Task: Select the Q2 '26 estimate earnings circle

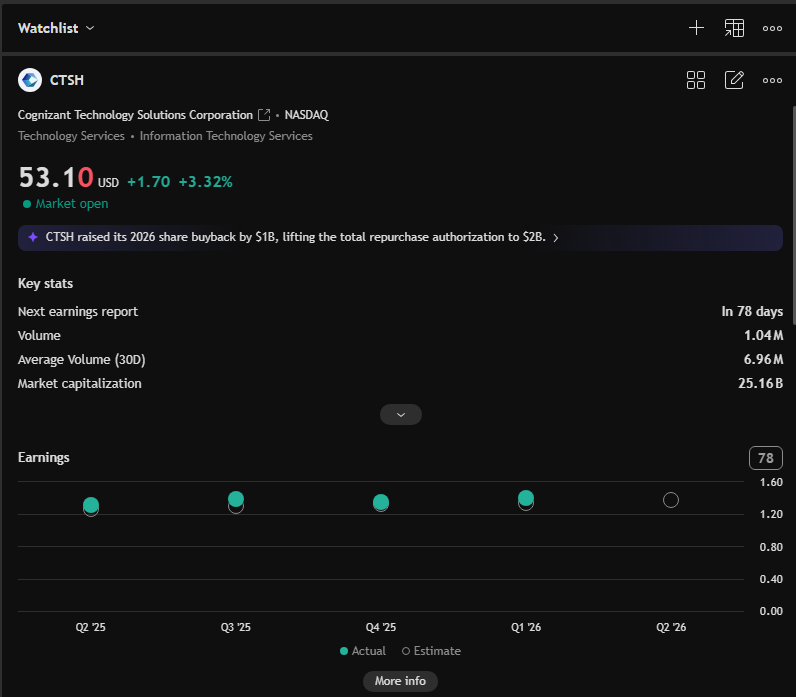Action: click(671, 500)
